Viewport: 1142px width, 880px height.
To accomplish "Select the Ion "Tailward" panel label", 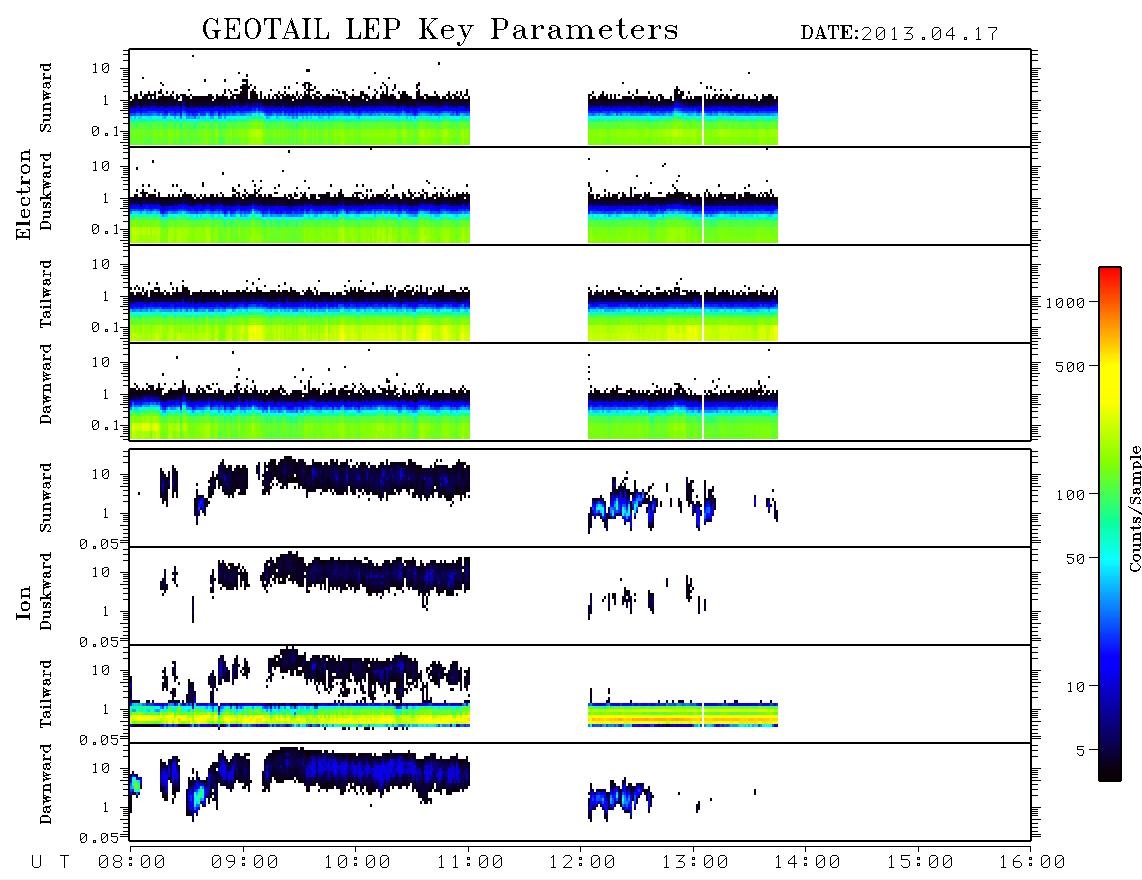I will [45, 694].
